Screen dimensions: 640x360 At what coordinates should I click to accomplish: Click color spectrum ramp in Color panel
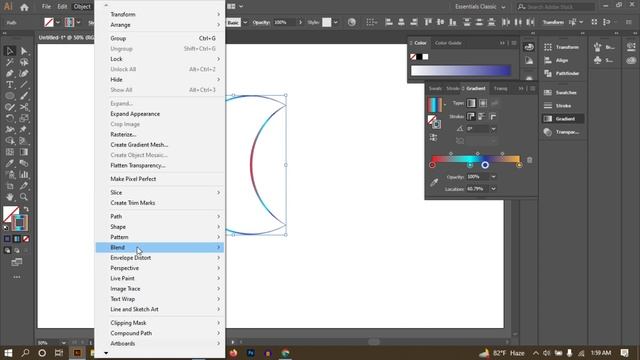pyautogui.click(x=461, y=71)
